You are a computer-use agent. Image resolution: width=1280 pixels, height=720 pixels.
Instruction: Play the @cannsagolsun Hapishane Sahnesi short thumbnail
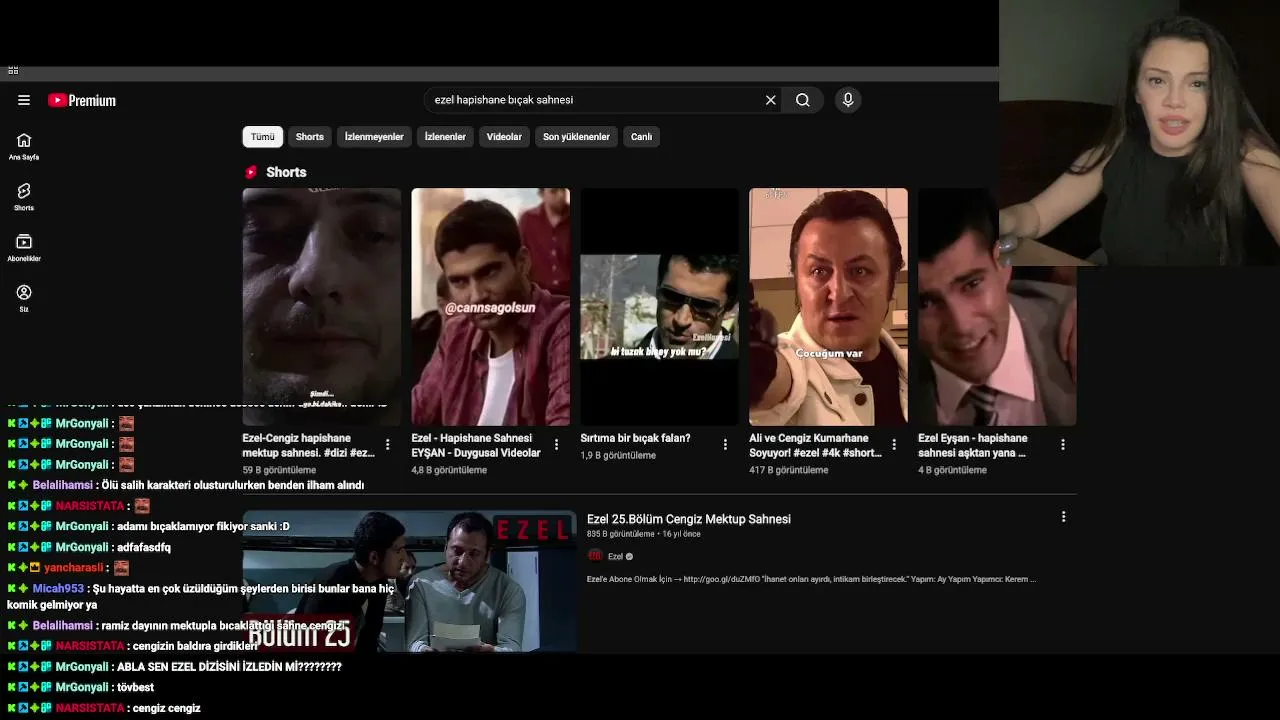click(x=491, y=307)
